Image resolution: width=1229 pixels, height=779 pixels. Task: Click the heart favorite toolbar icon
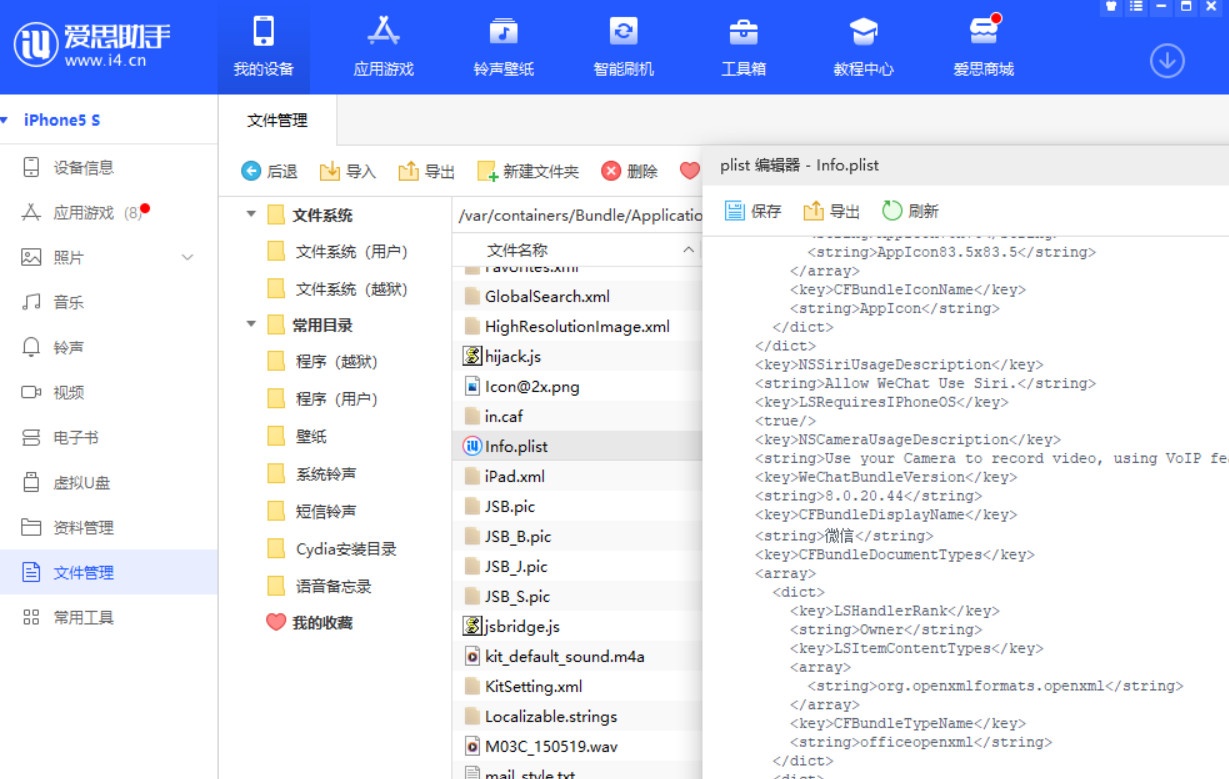pos(689,171)
